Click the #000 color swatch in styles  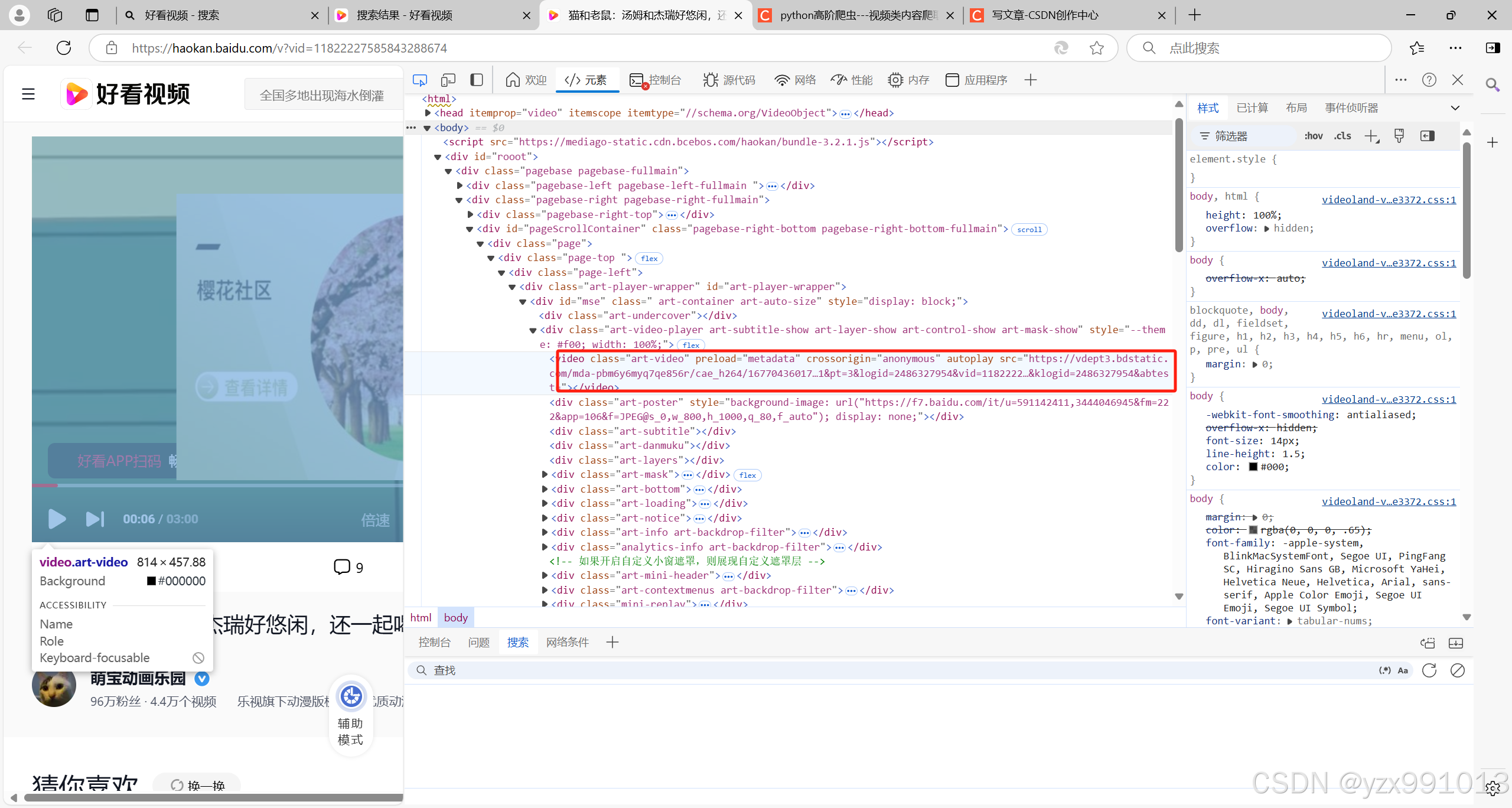pos(1253,467)
